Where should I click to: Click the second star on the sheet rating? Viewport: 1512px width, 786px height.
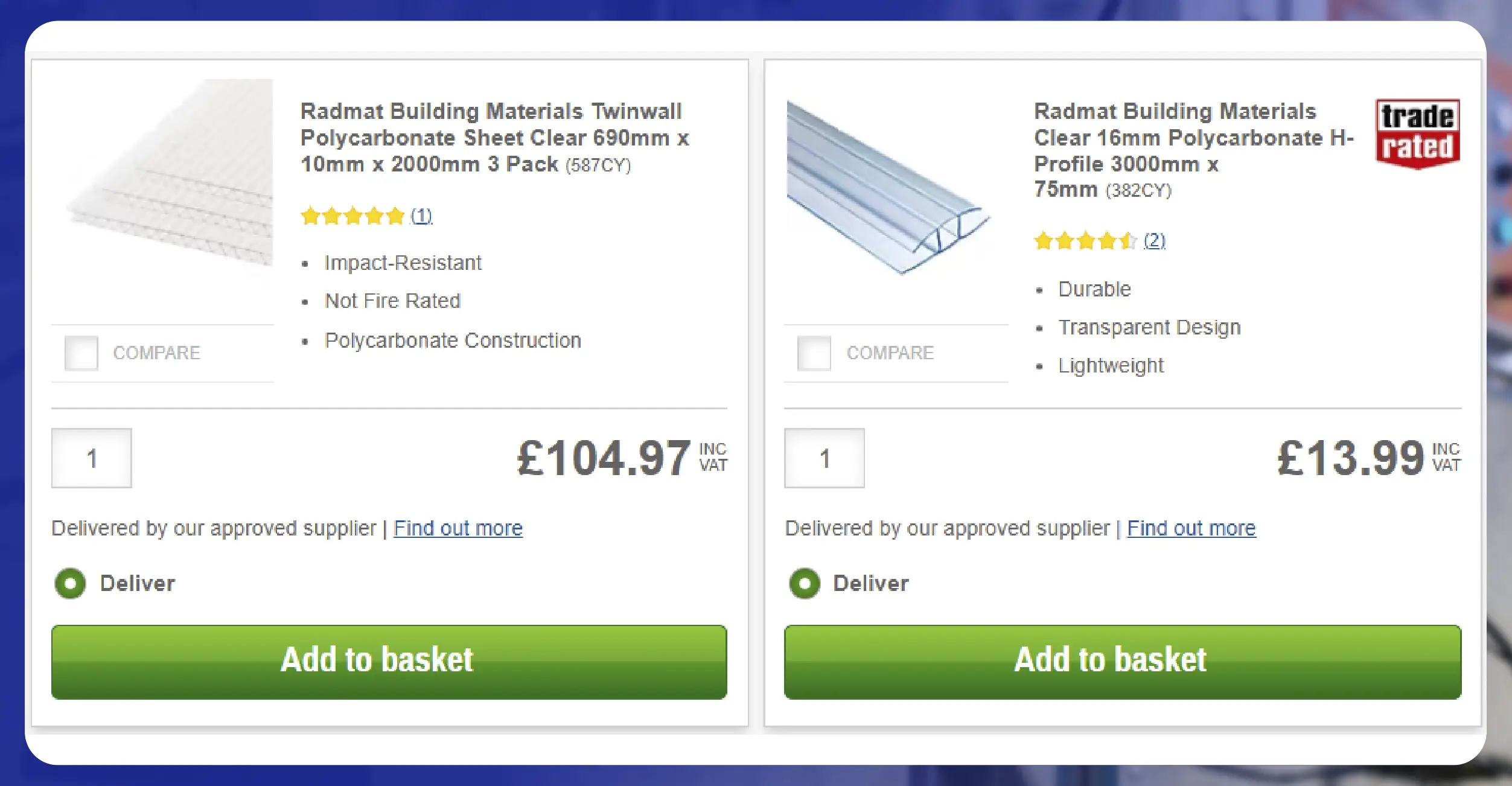pyautogui.click(x=333, y=216)
